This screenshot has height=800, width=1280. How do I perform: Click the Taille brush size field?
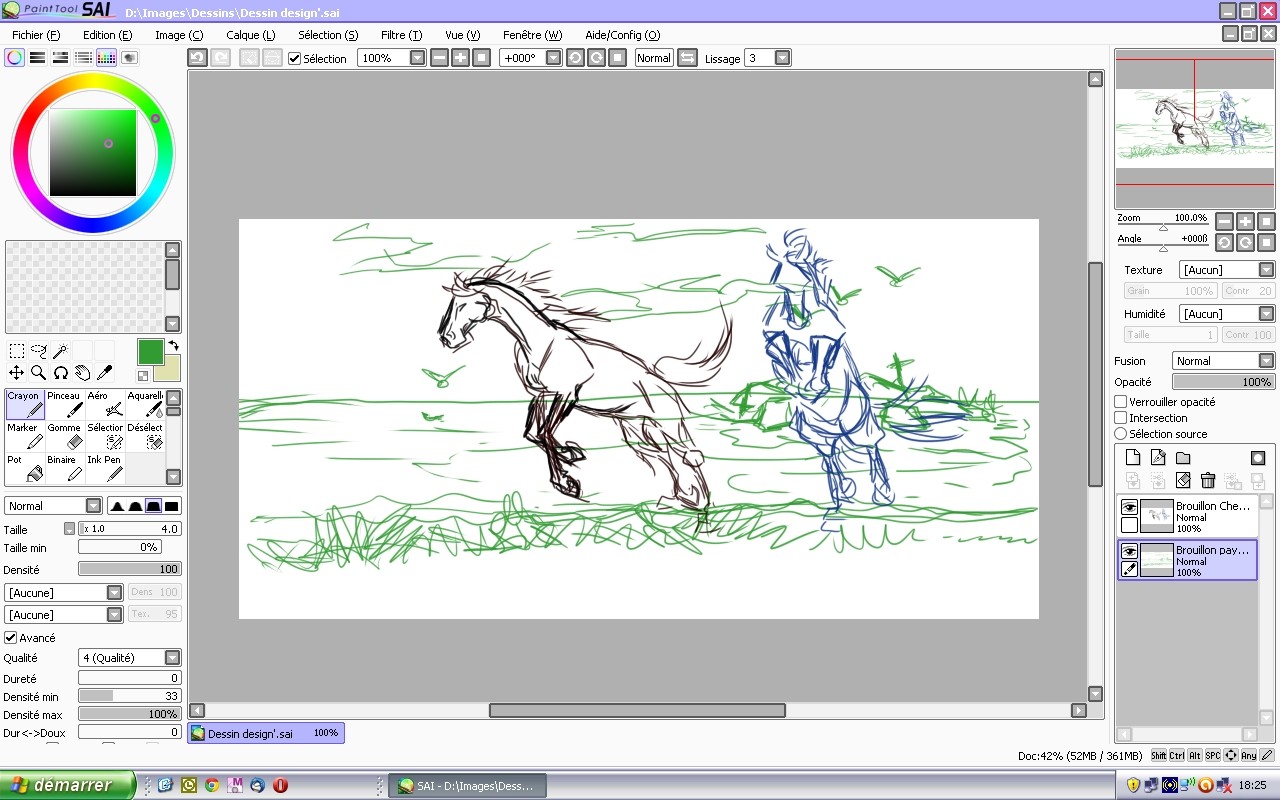[129, 529]
